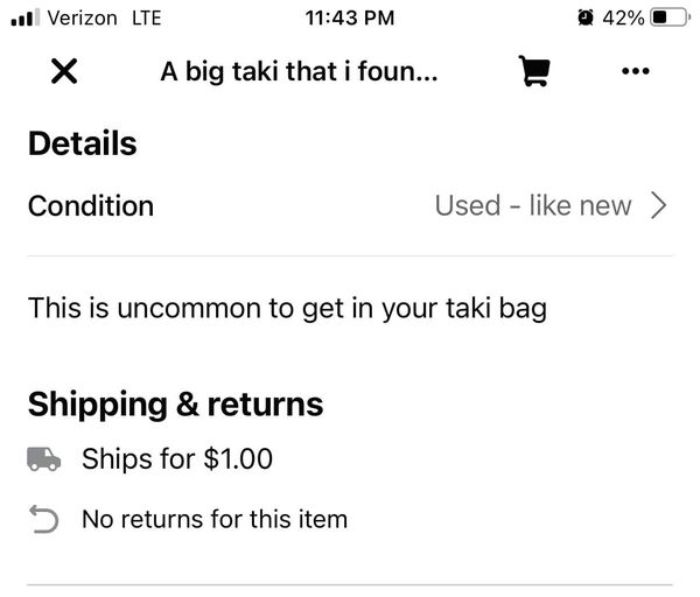Tap the alarm clock status icon
Screen dimensions: 700x597
click(581, 18)
